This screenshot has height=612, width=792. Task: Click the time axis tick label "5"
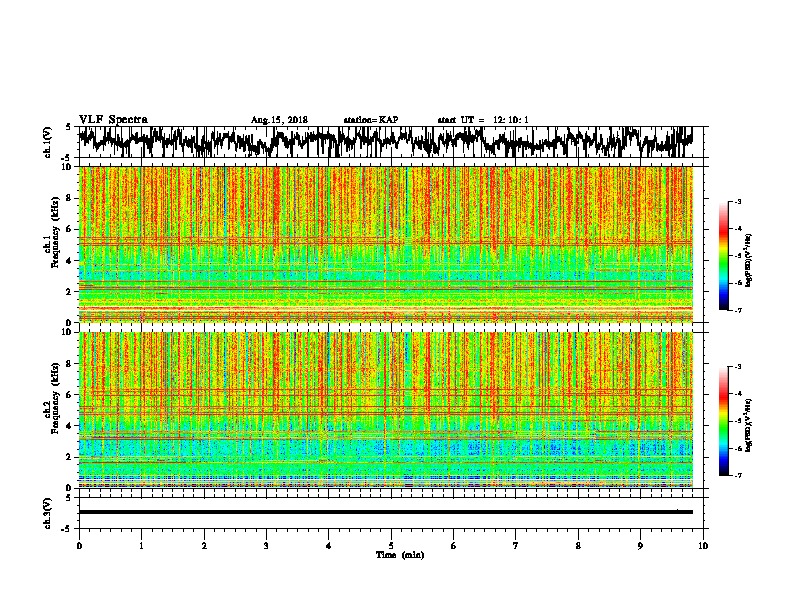pos(391,546)
